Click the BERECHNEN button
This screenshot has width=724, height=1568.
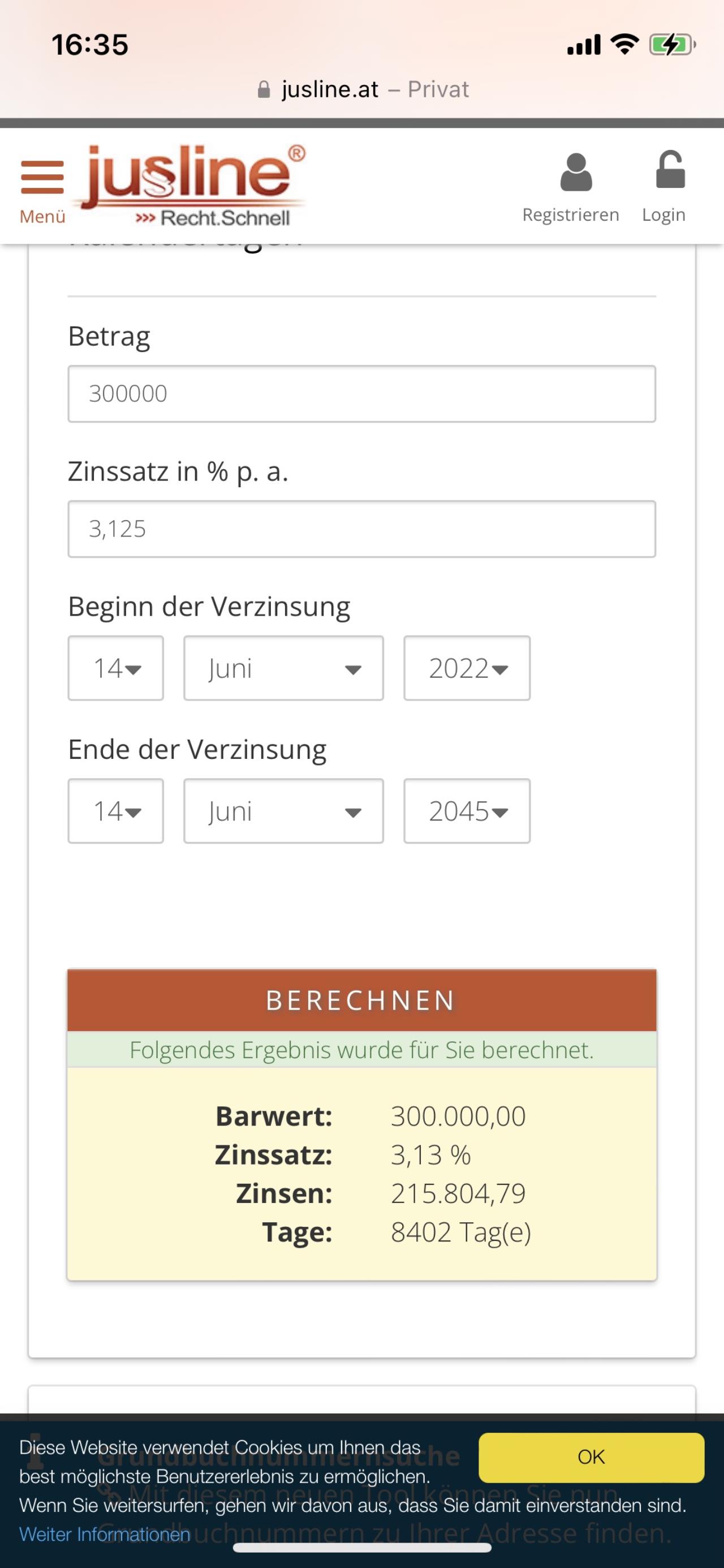362,1000
